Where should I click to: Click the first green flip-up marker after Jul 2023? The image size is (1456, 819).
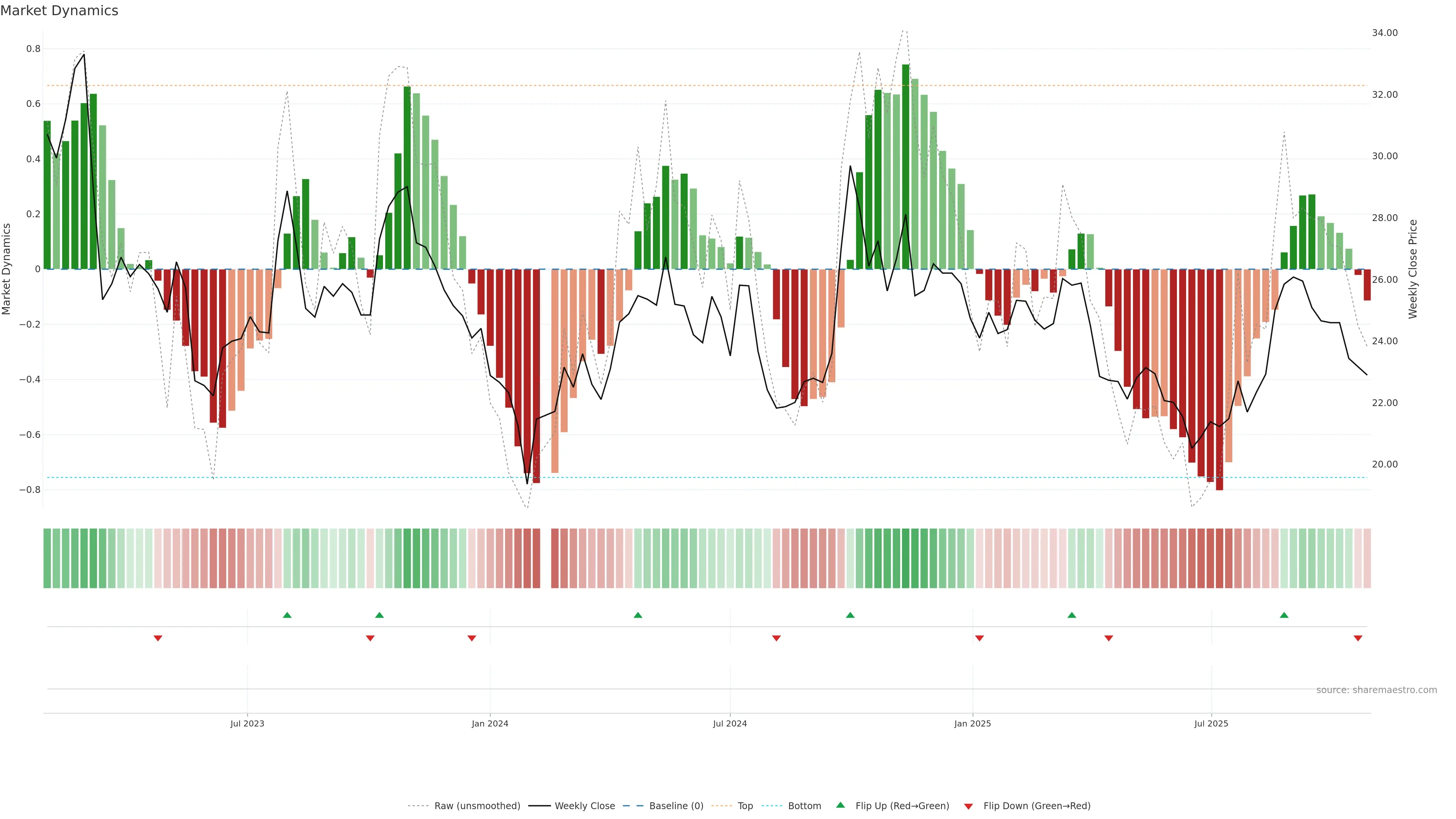coord(287,615)
